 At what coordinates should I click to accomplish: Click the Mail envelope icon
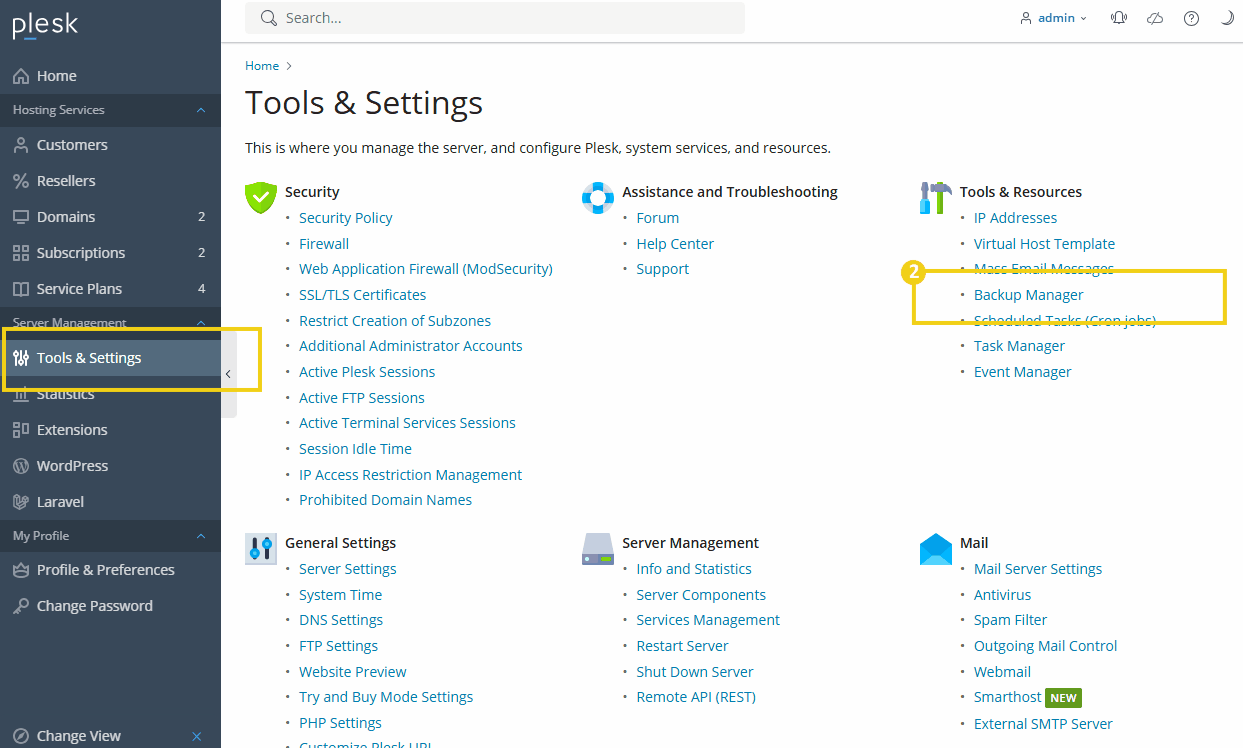935,548
